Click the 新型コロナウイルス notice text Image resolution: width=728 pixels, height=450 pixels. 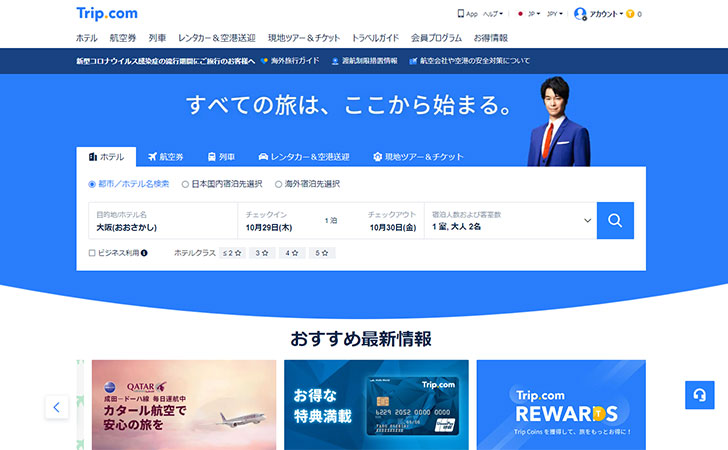(166, 61)
